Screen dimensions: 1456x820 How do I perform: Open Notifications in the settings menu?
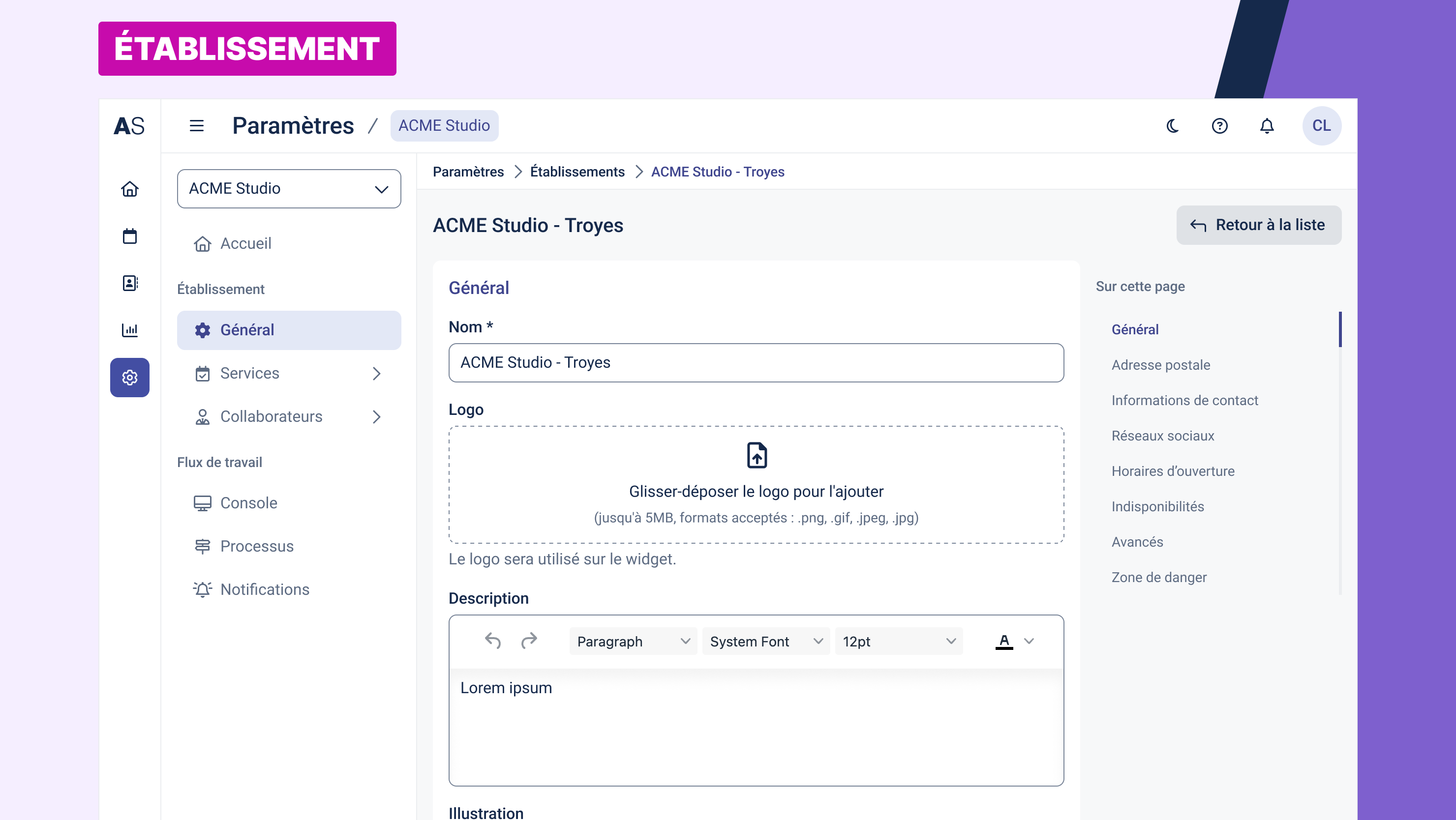point(289,589)
